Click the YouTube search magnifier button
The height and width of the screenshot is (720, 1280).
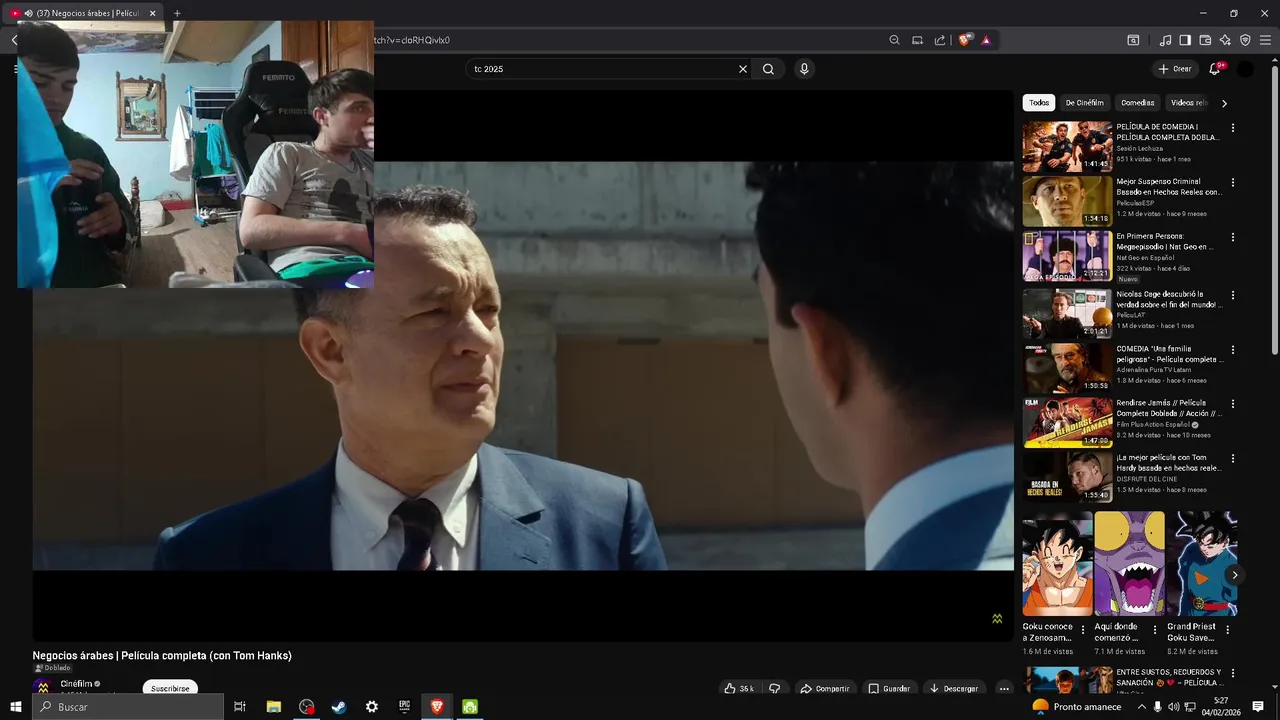[768, 69]
